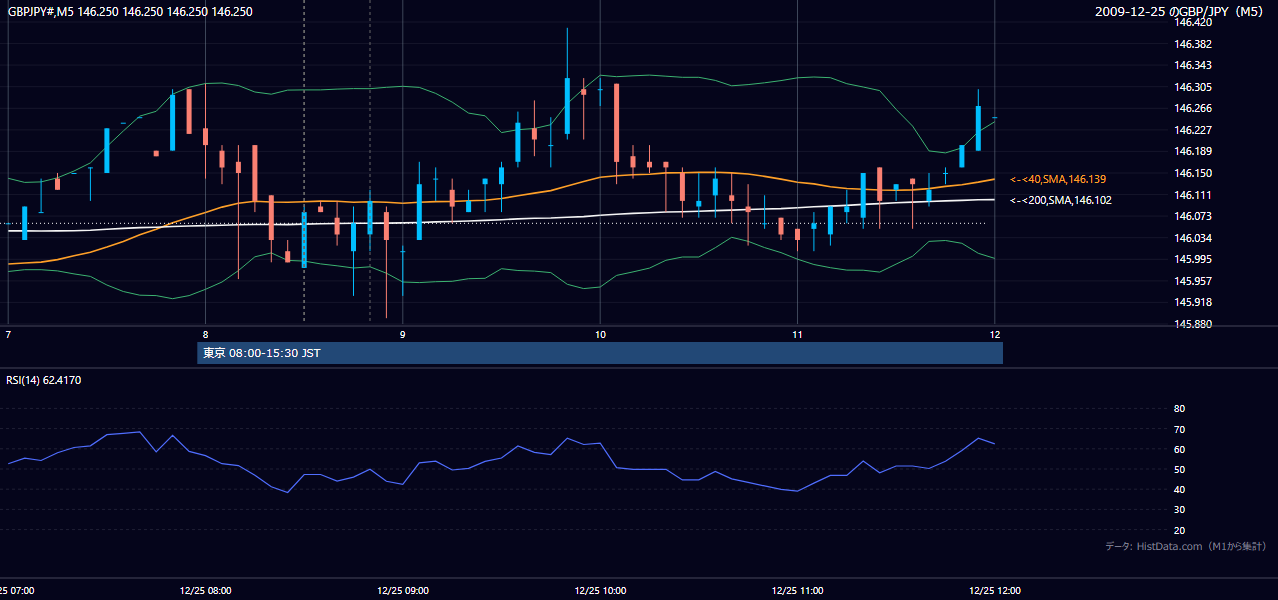
Task: Select the hour 10 label under price chart
Action: tap(600, 334)
